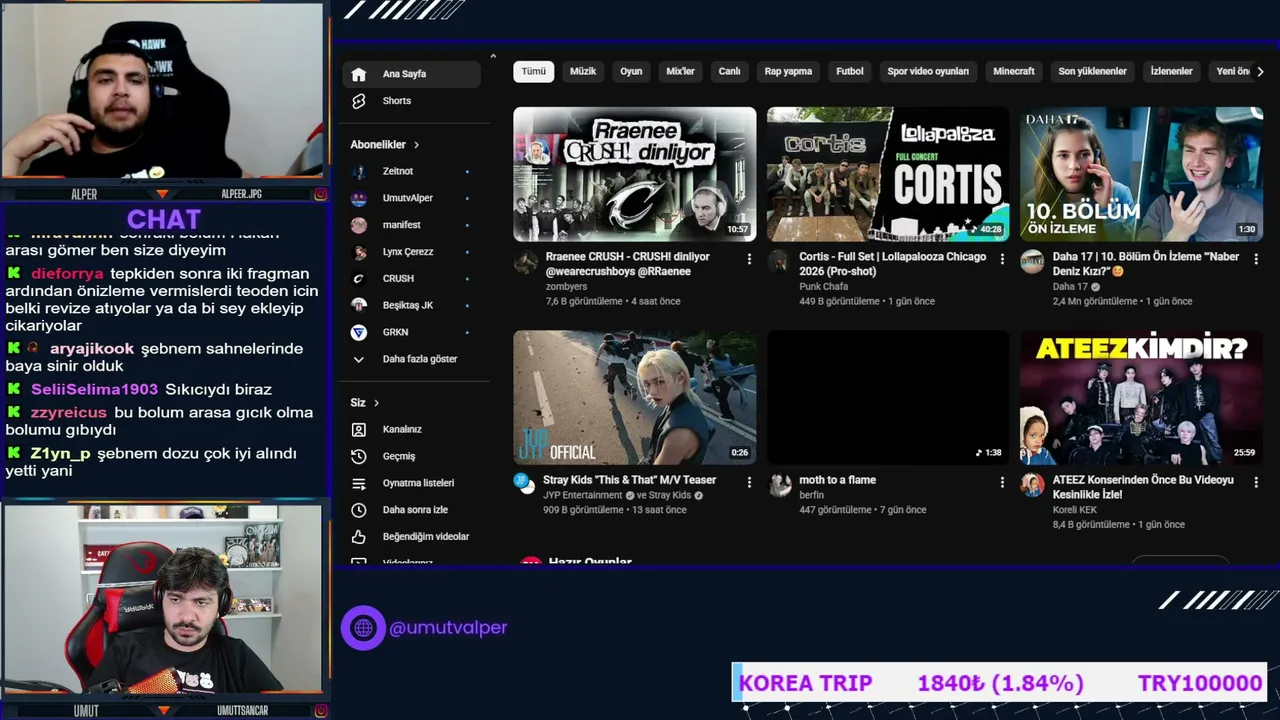Select manifest channel avatar in subscriptions
The image size is (1280, 720).
[359, 225]
